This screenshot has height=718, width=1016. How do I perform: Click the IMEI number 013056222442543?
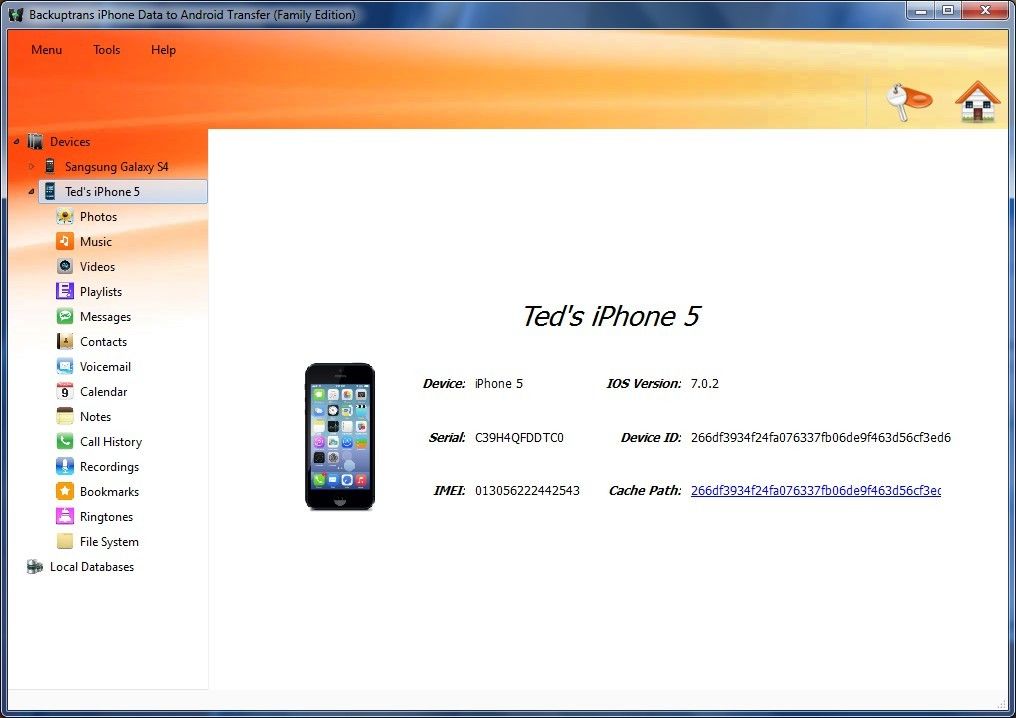tap(527, 491)
